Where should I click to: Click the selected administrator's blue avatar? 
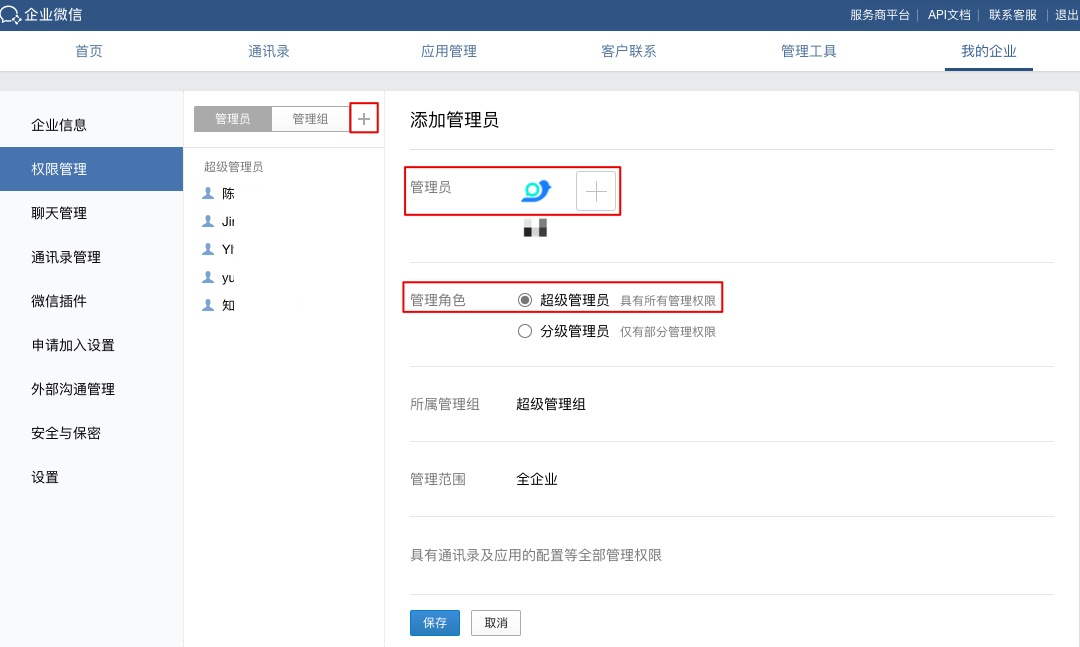pos(536,190)
